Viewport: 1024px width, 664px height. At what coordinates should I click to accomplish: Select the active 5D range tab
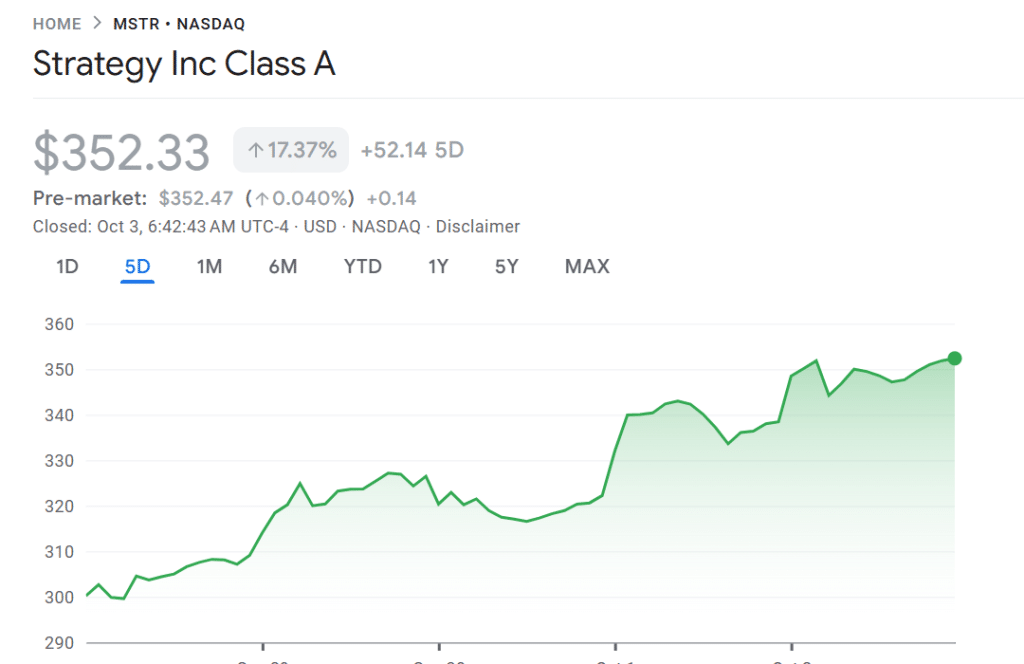coord(137,267)
